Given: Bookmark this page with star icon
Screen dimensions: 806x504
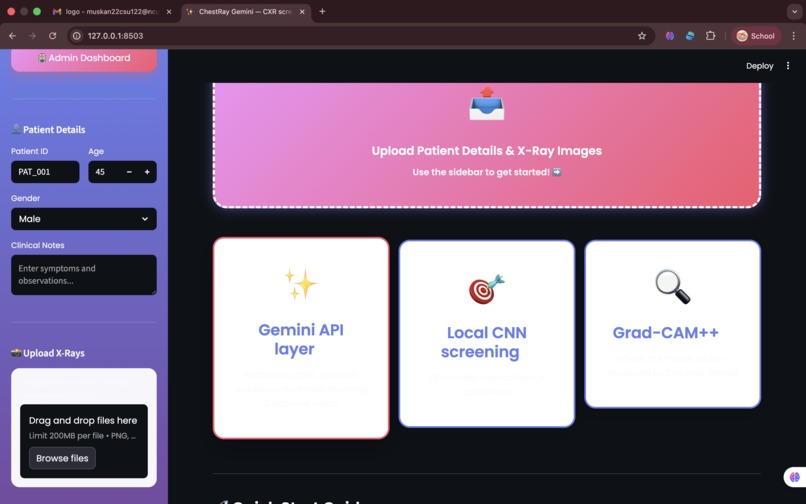Looking at the screenshot, I should [642, 36].
